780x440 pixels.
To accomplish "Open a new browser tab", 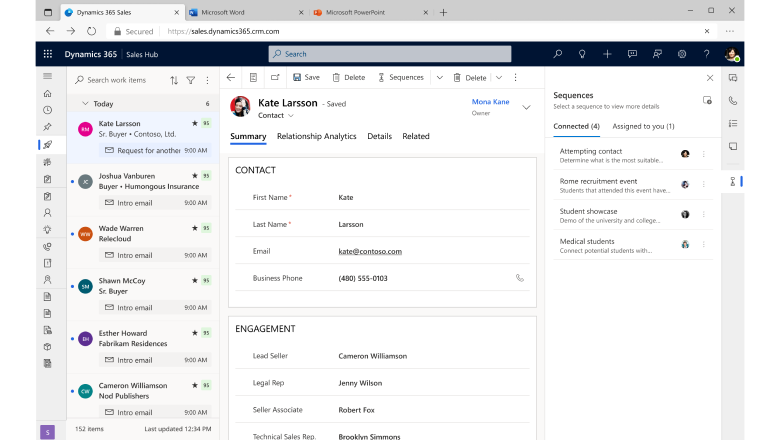I will [x=443, y=12].
